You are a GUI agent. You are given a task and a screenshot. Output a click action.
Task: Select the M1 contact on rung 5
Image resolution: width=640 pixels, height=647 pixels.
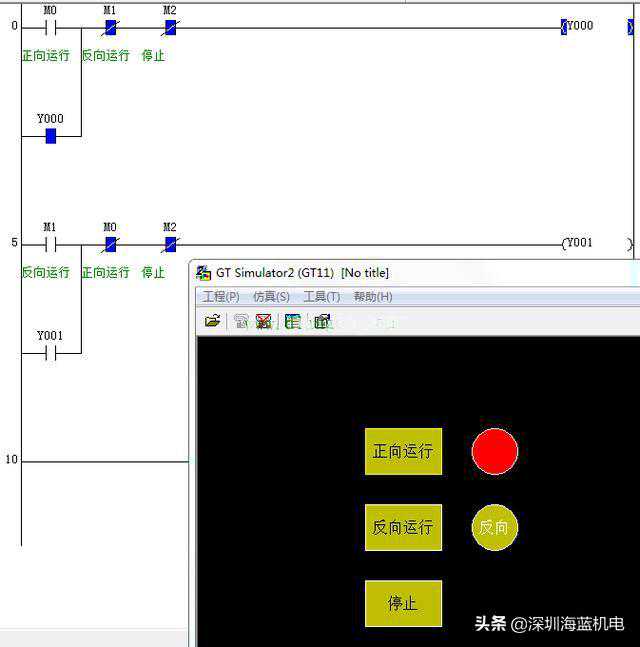(x=50, y=244)
